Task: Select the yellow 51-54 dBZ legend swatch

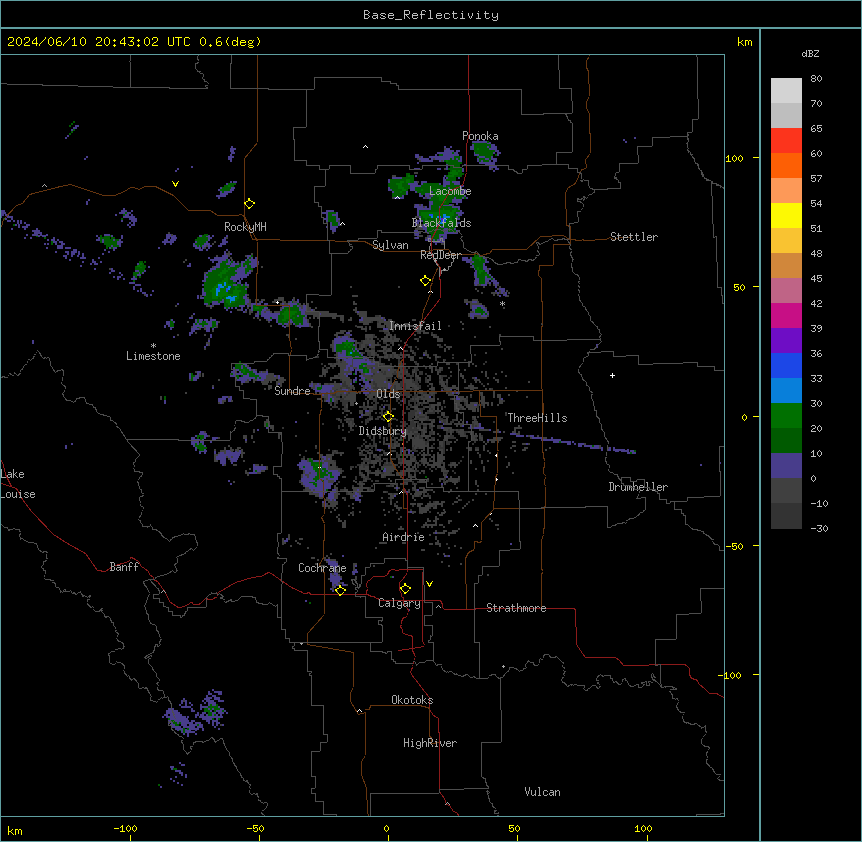Action: click(x=786, y=215)
